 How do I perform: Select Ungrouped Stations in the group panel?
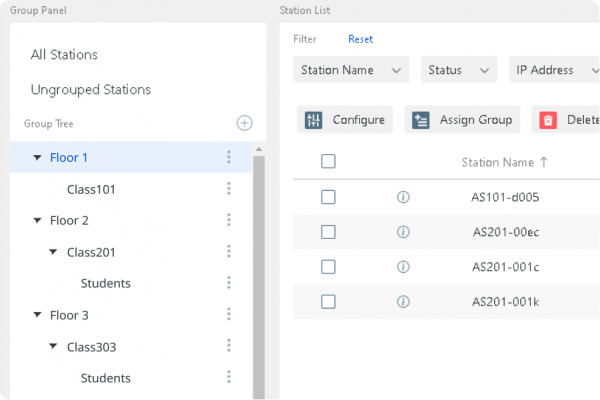point(90,89)
